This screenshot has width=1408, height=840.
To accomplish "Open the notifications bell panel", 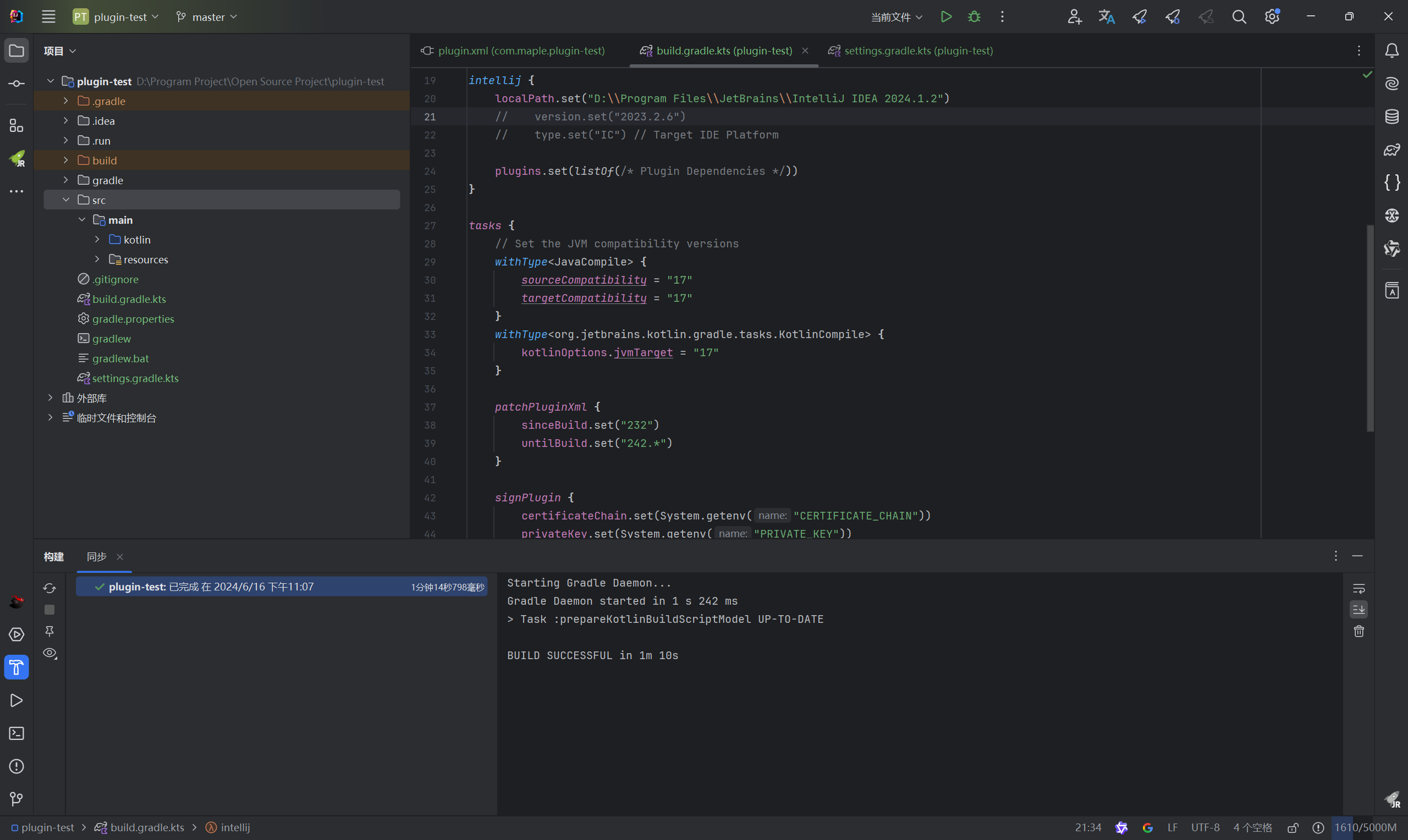I will tap(1392, 51).
